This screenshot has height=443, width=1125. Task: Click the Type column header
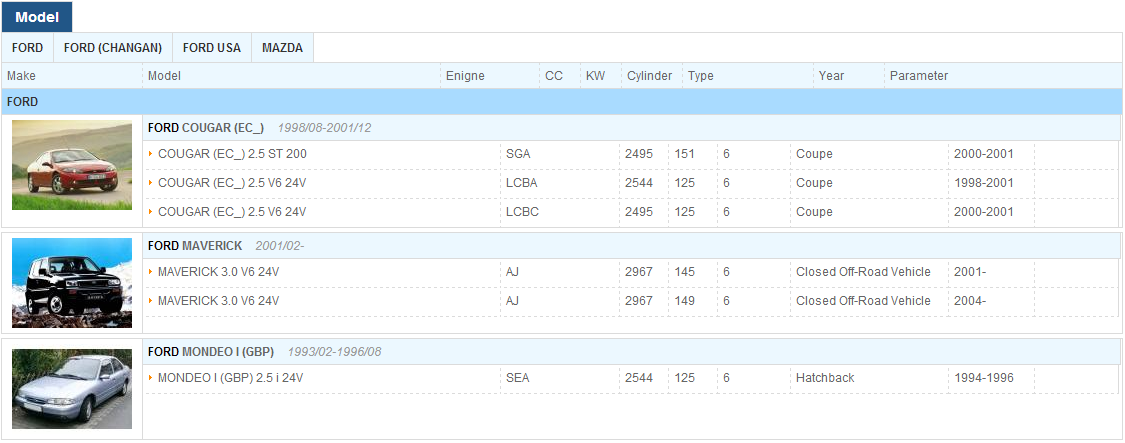pyautogui.click(x=701, y=76)
